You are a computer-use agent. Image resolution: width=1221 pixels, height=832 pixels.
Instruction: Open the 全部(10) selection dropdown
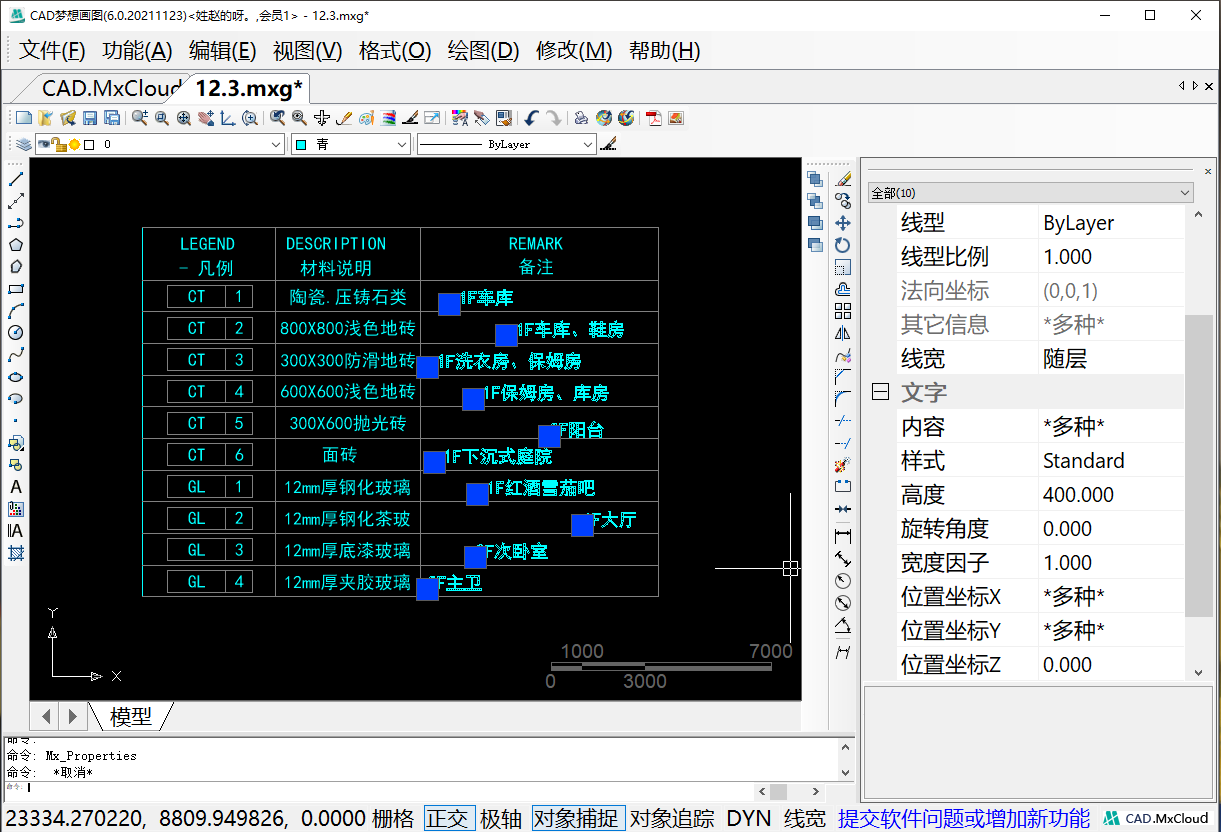coord(1031,193)
